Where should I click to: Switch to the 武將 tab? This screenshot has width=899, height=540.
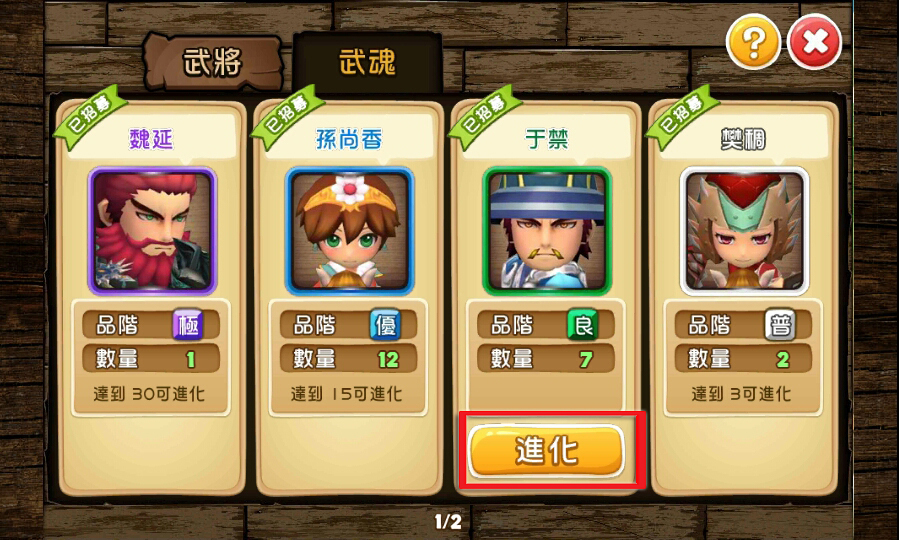(x=212, y=62)
